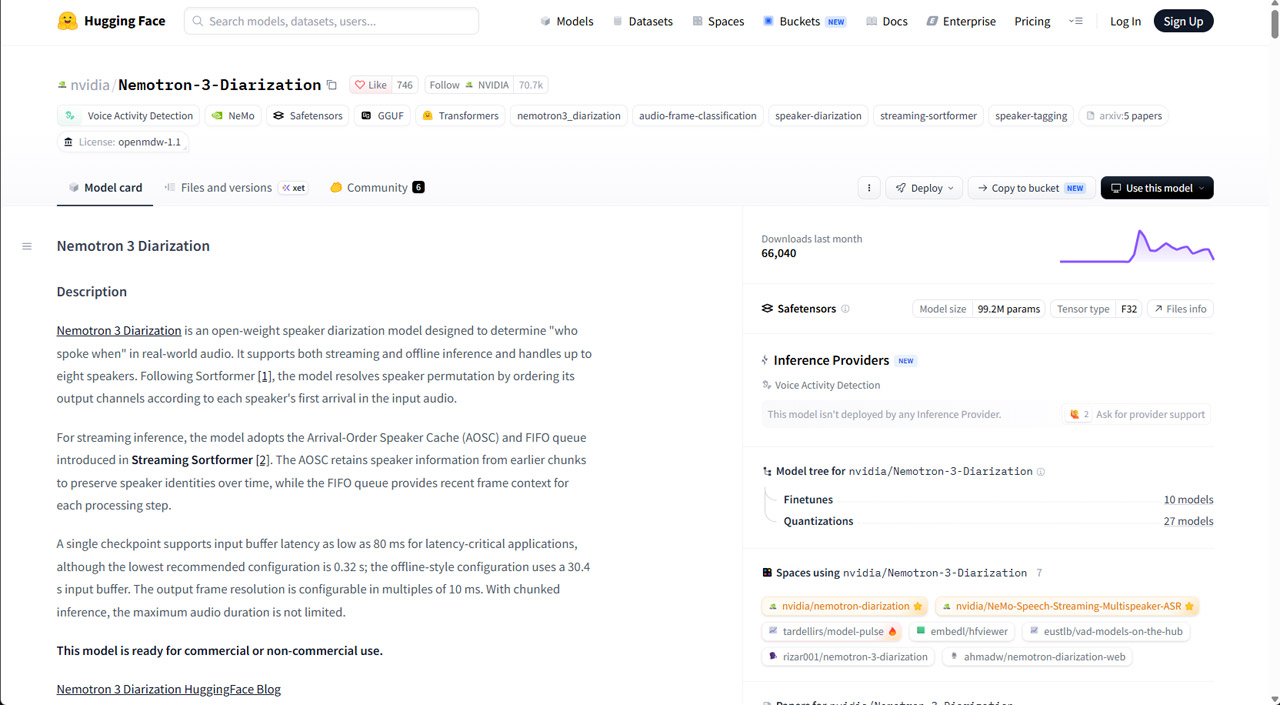The height and width of the screenshot is (705, 1280).
Task: Click the heart Like button
Action: (370, 85)
